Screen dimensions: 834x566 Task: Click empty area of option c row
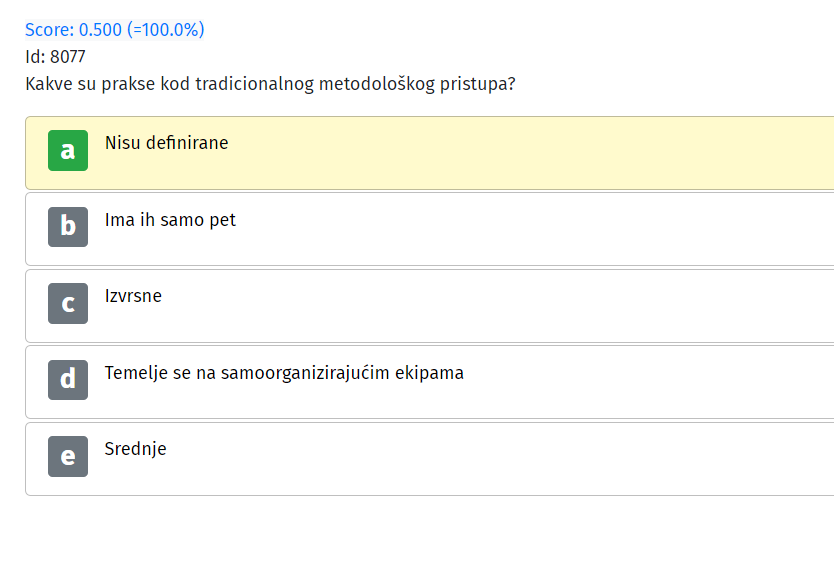coord(532,306)
